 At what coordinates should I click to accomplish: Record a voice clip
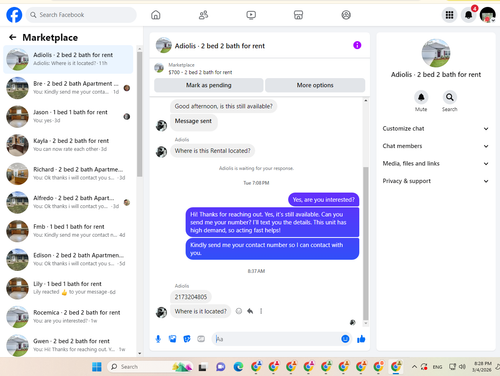pos(158,339)
